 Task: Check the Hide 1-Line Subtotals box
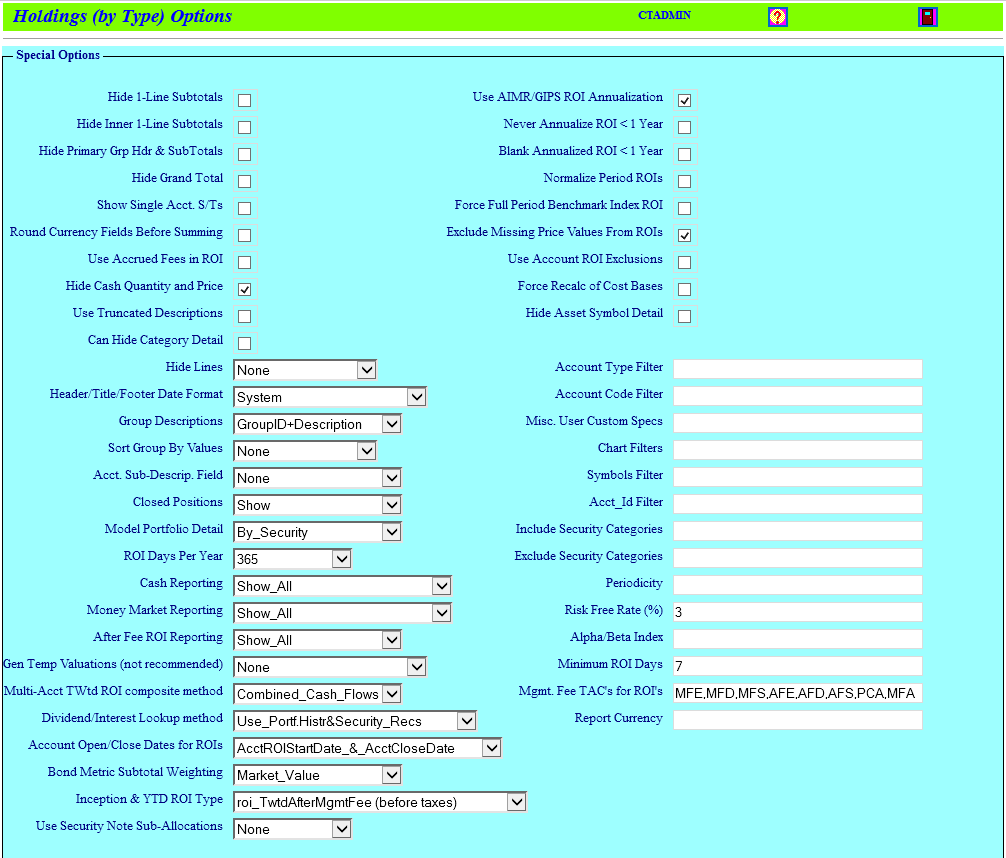click(x=244, y=99)
